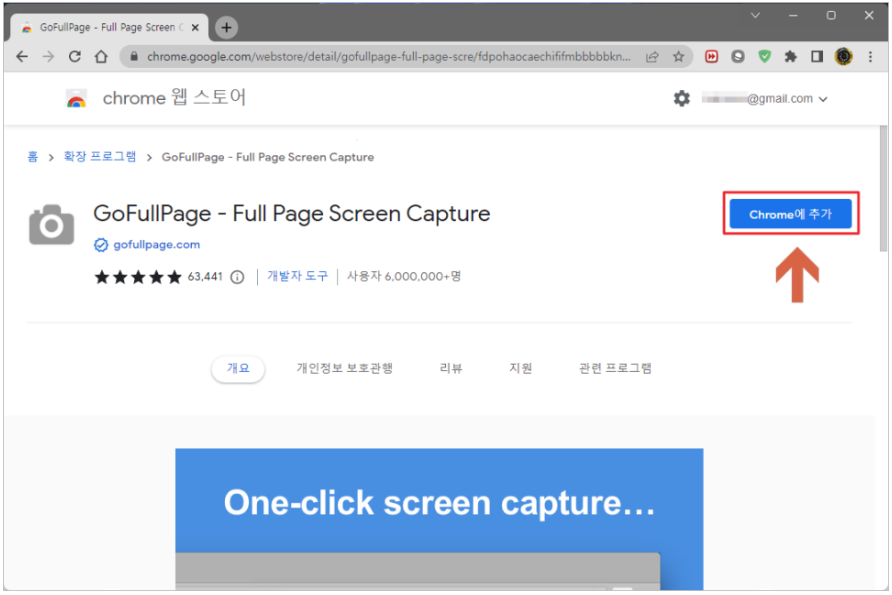Open the gofullpage.com link
The height and width of the screenshot is (595, 892).
tap(156, 245)
